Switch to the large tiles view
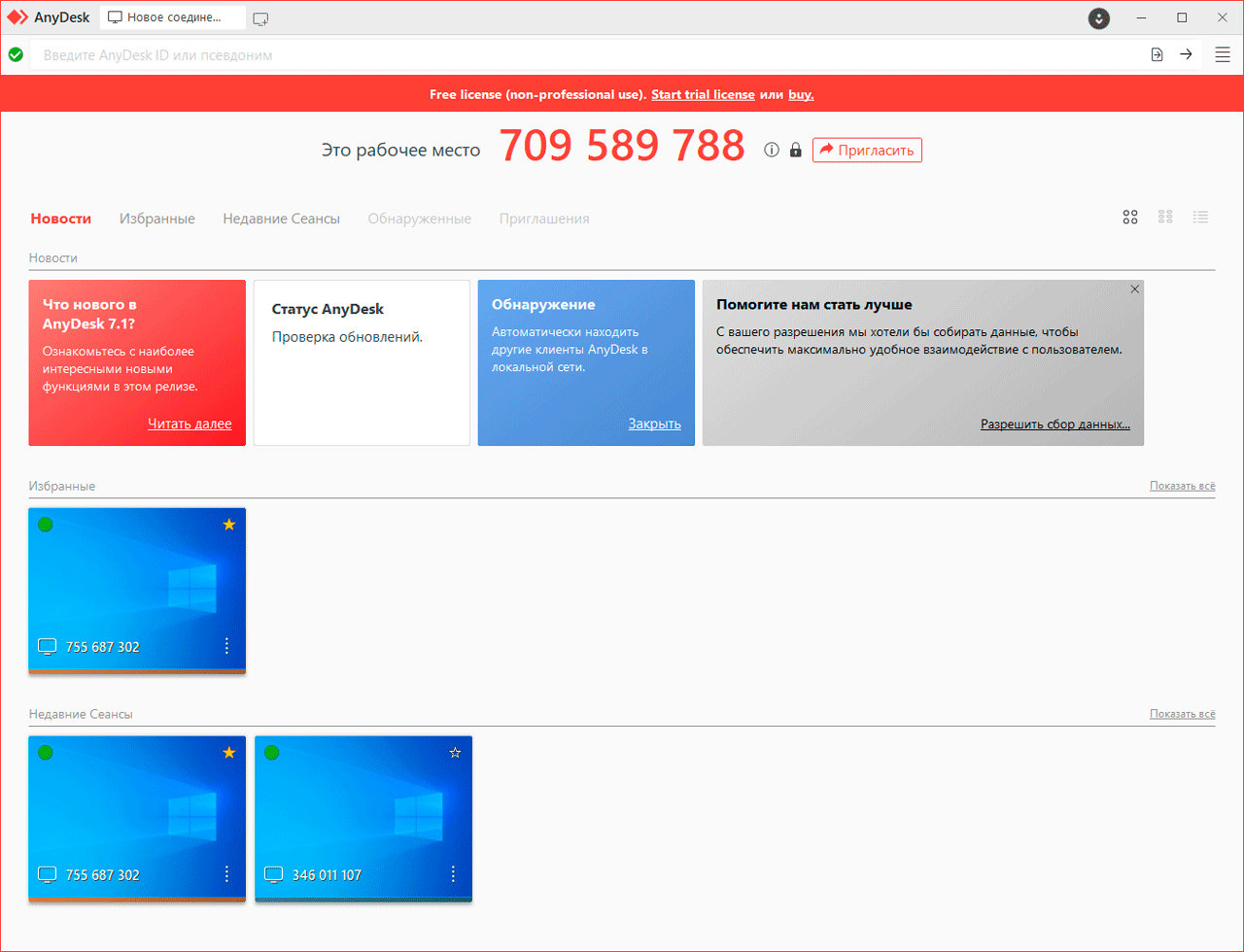 pos(1130,218)
